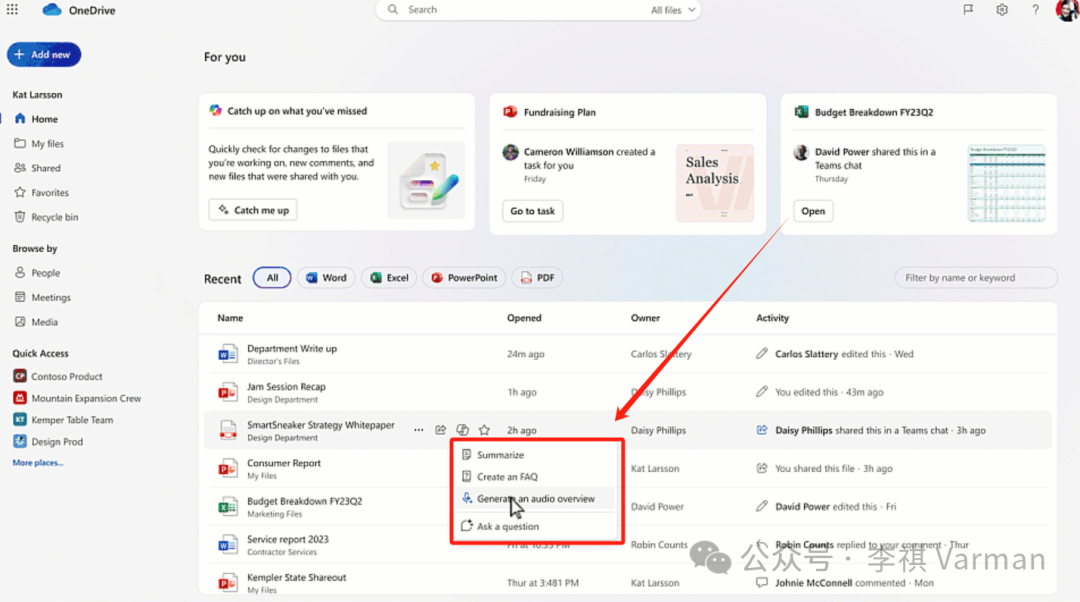
Task: Click Johnie McConnell commented activity
Action: click(x=854, y=583)
